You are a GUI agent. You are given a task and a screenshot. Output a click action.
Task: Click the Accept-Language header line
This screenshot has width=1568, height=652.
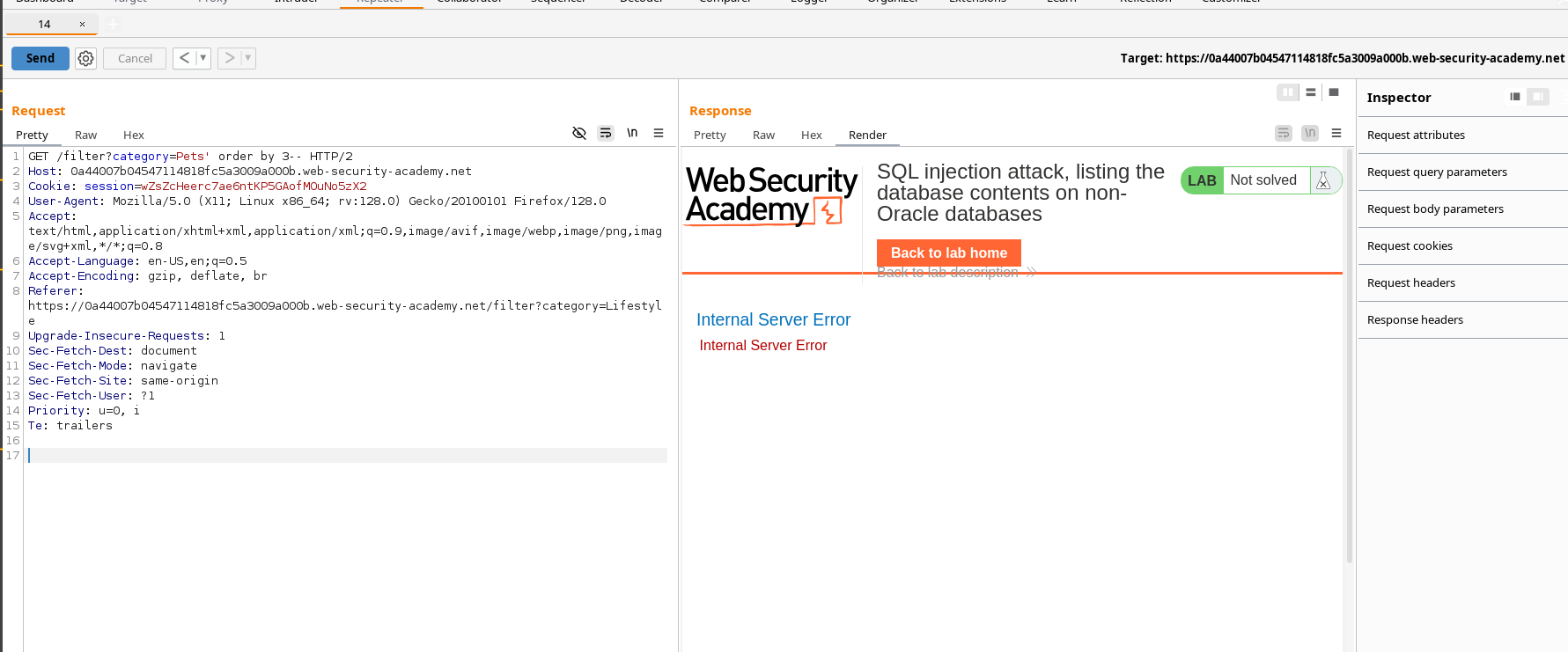pyautogui.click(x=137, y=260)
